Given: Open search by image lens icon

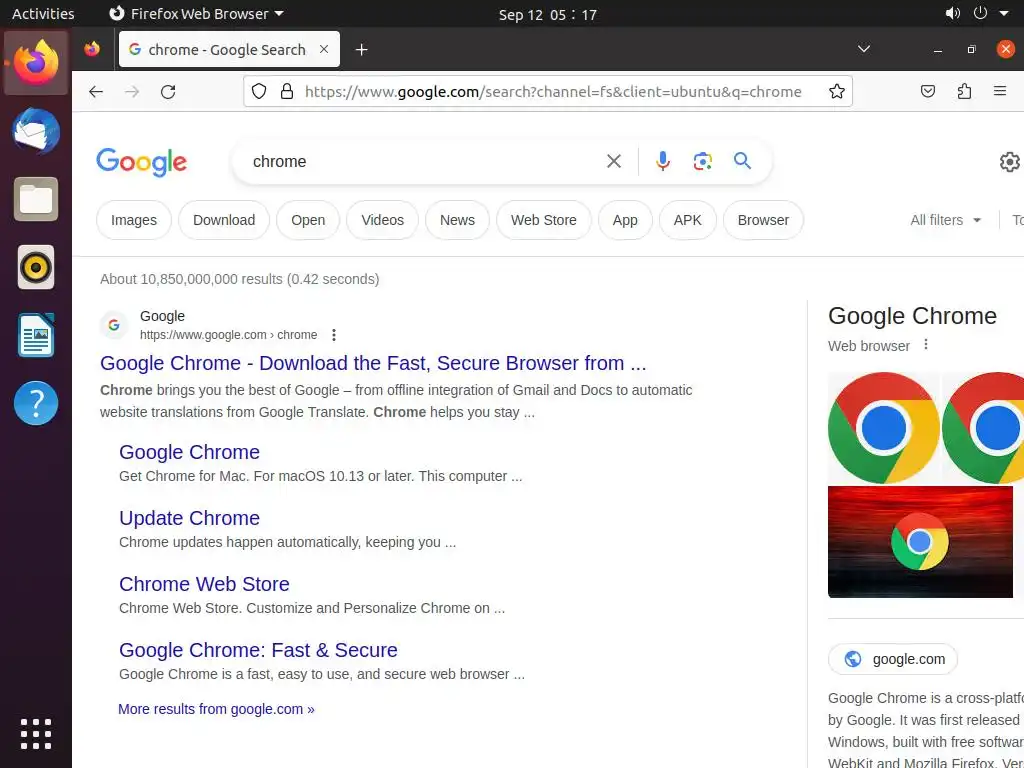Looking at the screenshot, I should click(x=703, y=161).
